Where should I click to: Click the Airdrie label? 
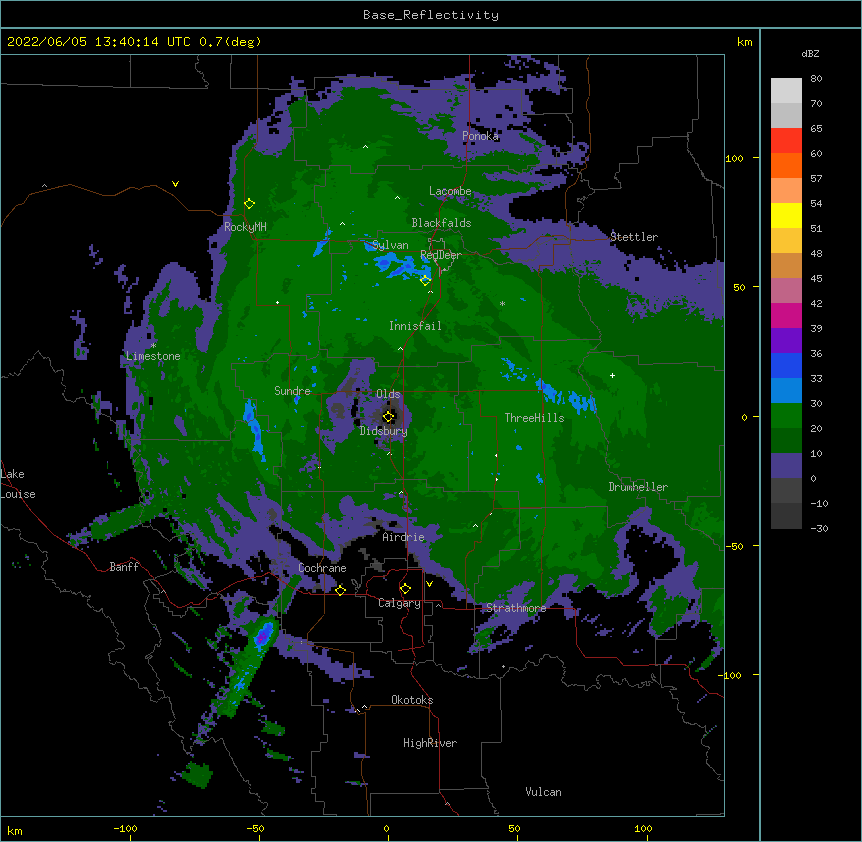(404, 537)
